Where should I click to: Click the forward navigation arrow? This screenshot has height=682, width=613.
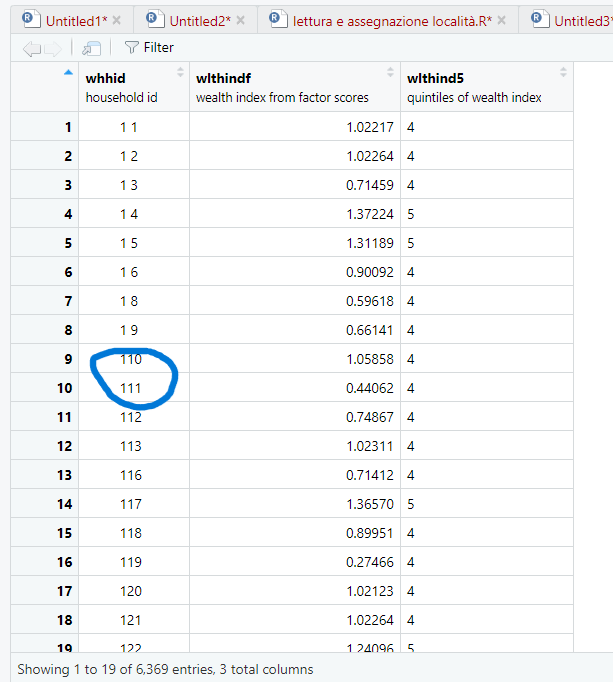click(x=54, y=48)
